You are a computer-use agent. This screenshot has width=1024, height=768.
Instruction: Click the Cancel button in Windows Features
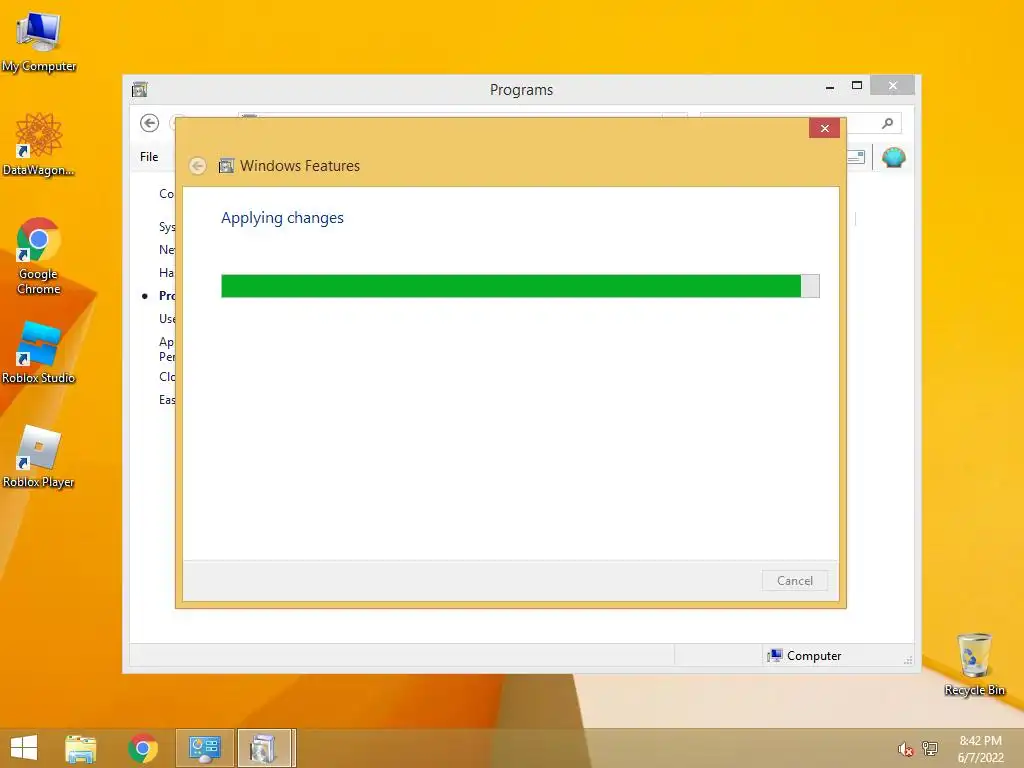point(795,581)
